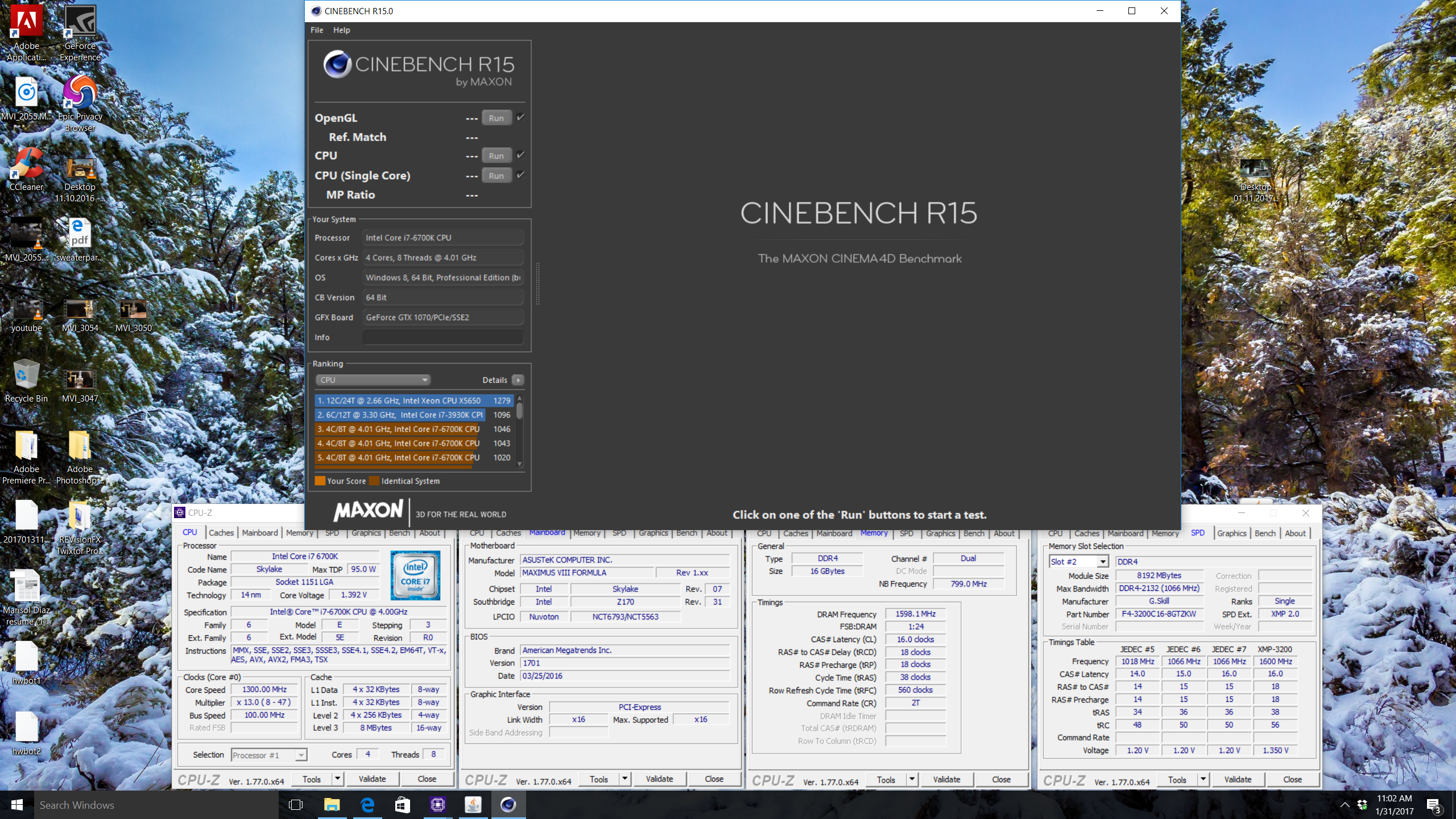1456x819 pixels.
Task: Select the hwbot2 file icon
Action: 26,734
